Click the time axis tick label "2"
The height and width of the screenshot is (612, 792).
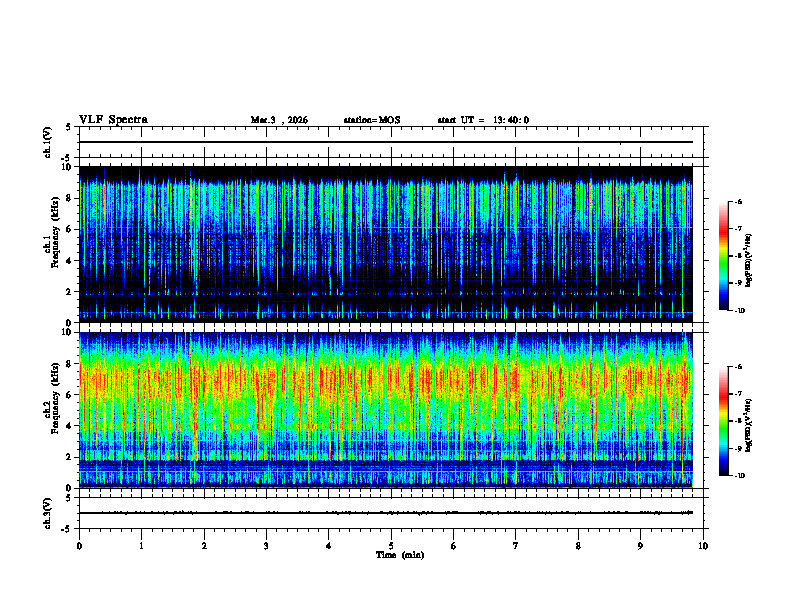(x=204, y=546)
